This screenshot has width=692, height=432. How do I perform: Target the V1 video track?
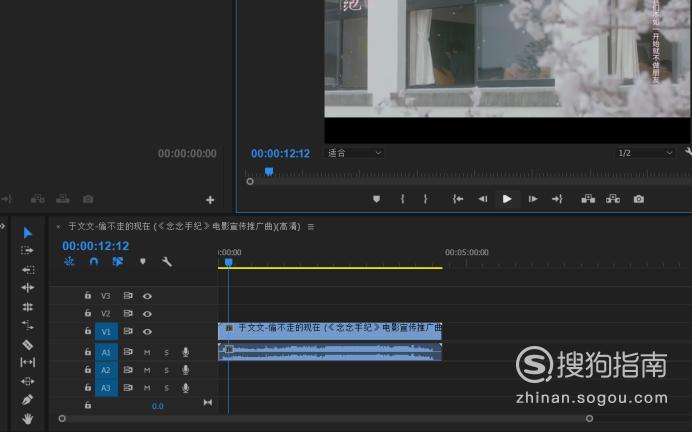click(x=106, y=331)
